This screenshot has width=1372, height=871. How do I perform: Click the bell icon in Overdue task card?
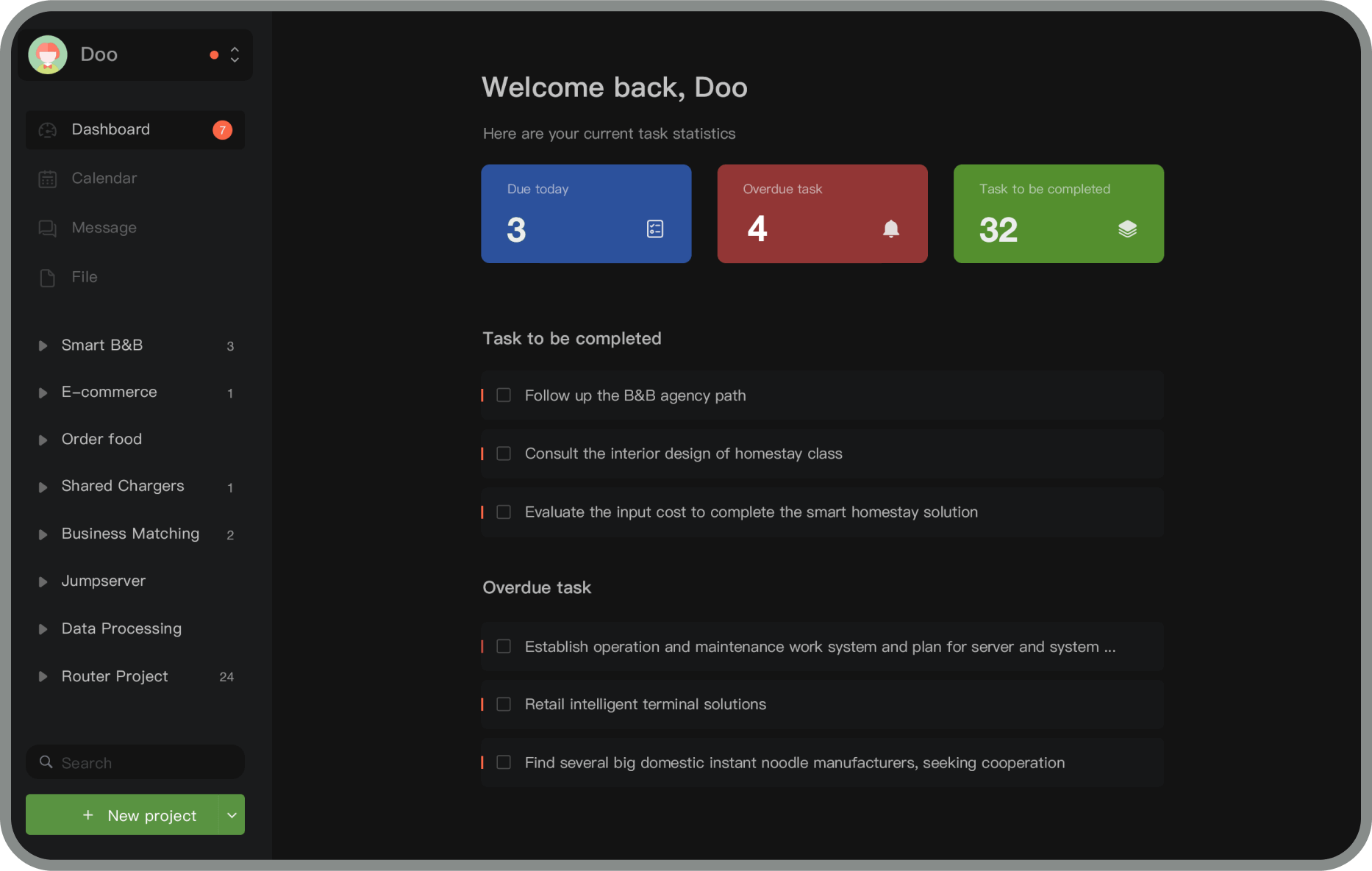click(x=890, y=229)
